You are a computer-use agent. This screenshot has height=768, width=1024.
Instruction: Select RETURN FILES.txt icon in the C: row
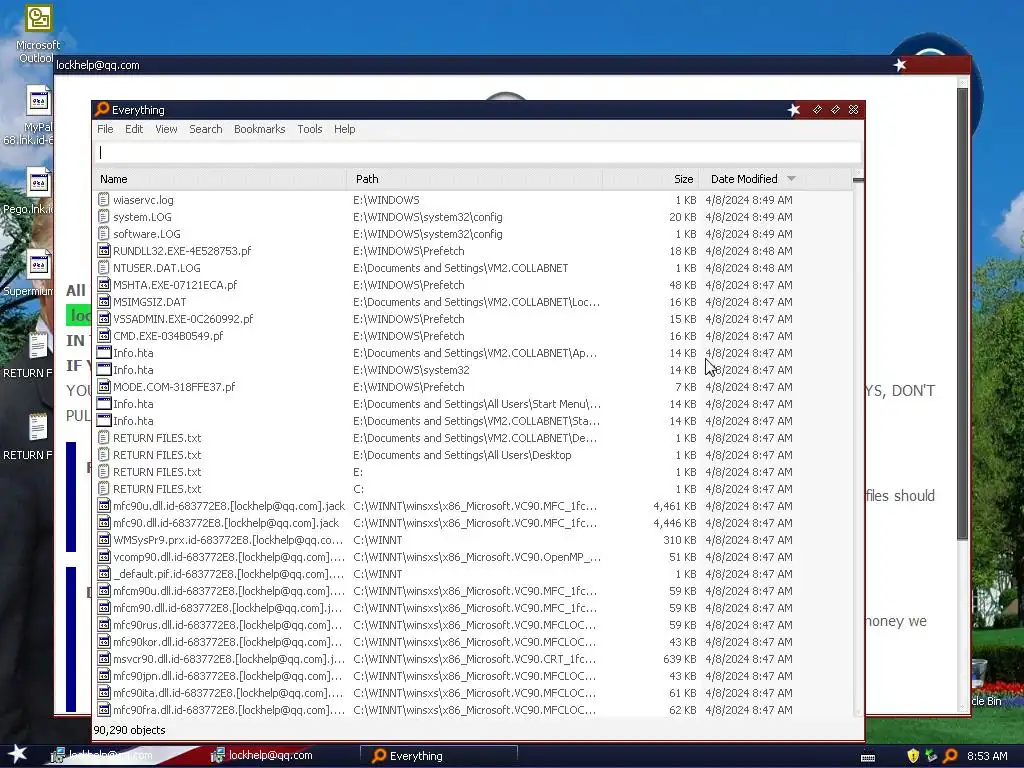(x=103, y=488)
